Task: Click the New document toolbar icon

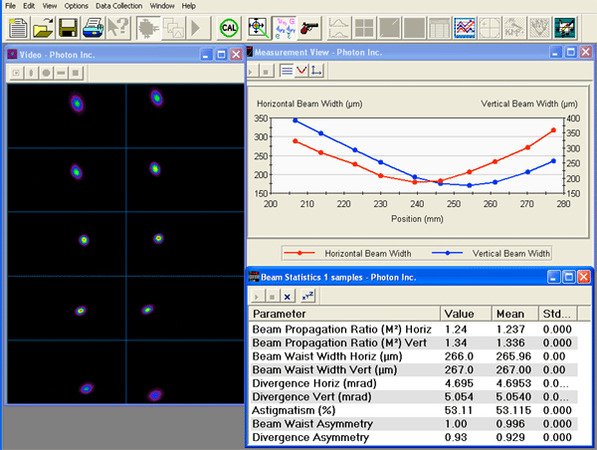Action: [18, 28]
